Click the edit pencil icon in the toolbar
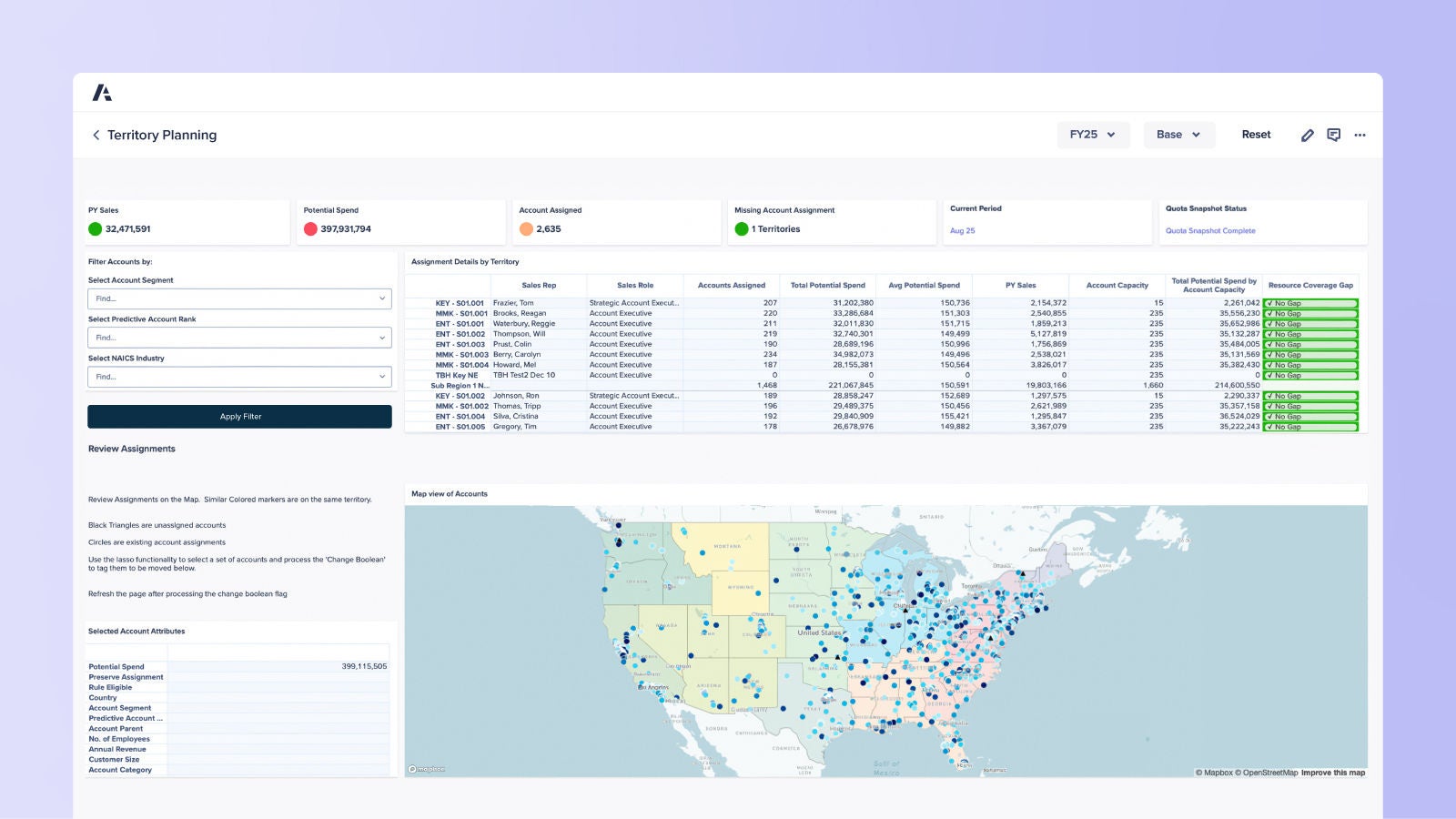Screen dimensions: 1456x819 click(x=1308, y=135)
